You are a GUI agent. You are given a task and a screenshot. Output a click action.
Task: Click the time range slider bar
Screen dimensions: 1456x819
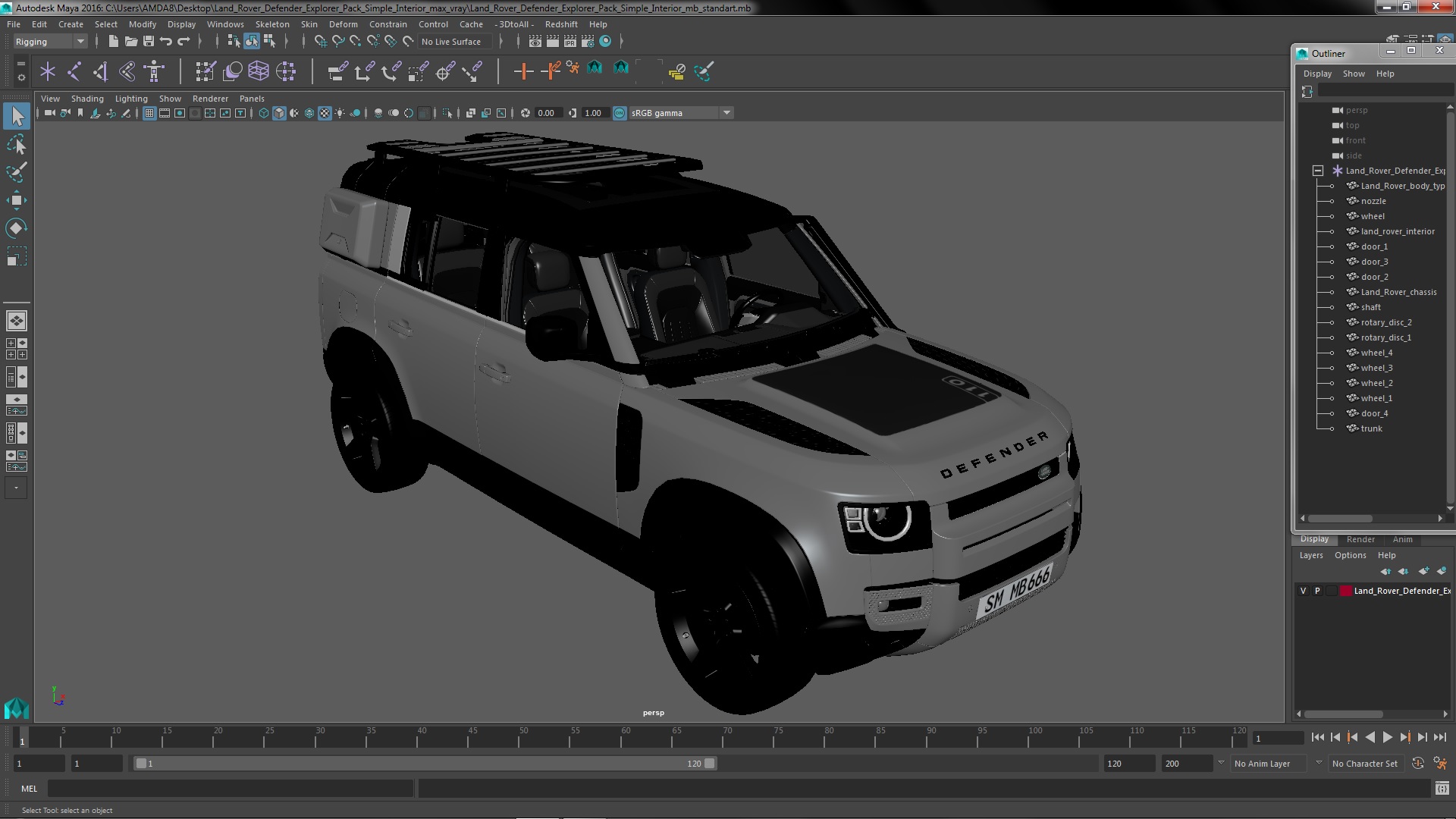coord(425,764)
